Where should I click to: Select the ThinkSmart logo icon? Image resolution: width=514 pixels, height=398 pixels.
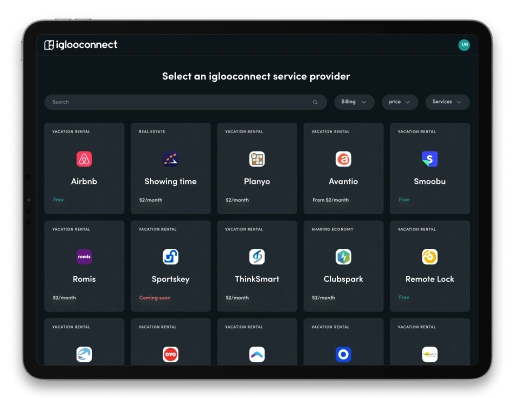[x=257, y=257]
